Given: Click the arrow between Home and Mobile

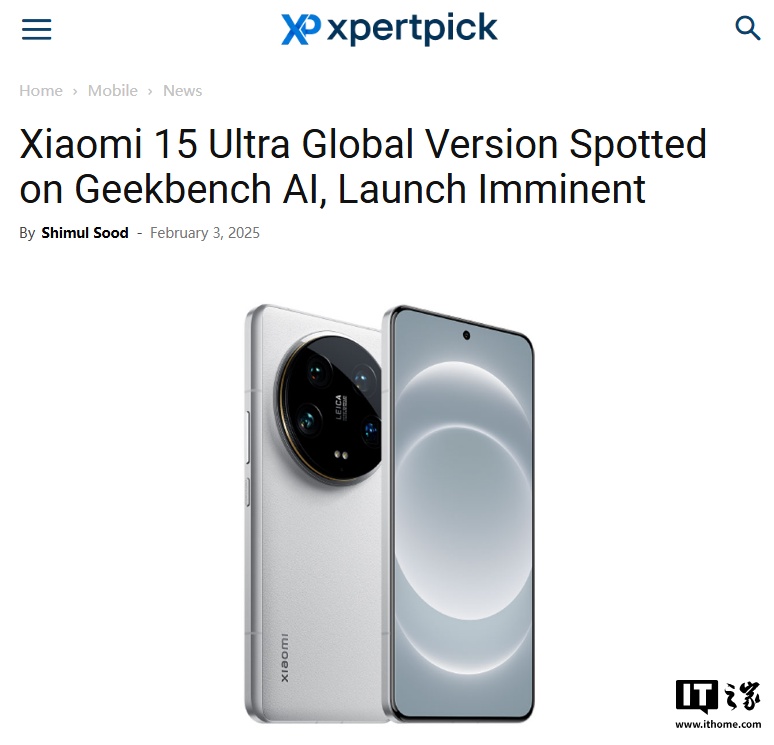Looking at the screenshot, I should point(75,92).
